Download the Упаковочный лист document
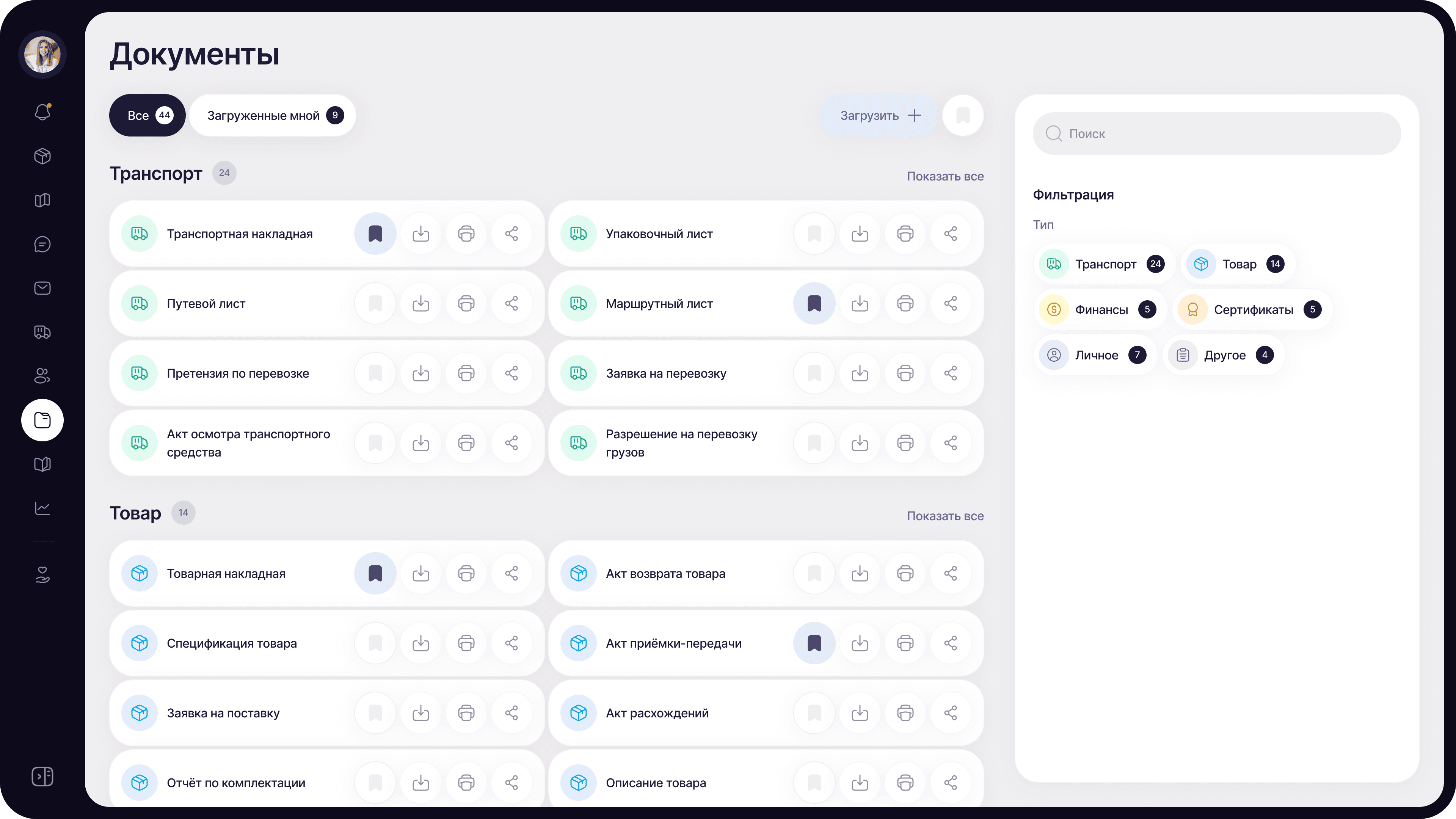Image resolution: width=1456 pixels, height=819 pixels. tap(860, 234)
